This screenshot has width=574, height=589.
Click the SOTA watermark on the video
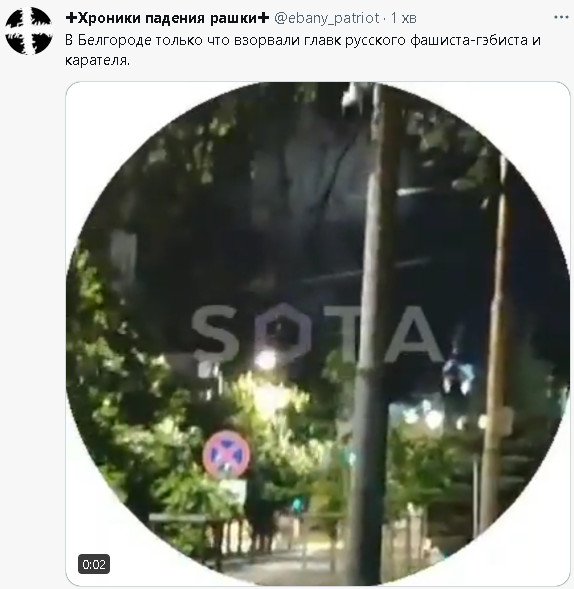pos(317,334)
